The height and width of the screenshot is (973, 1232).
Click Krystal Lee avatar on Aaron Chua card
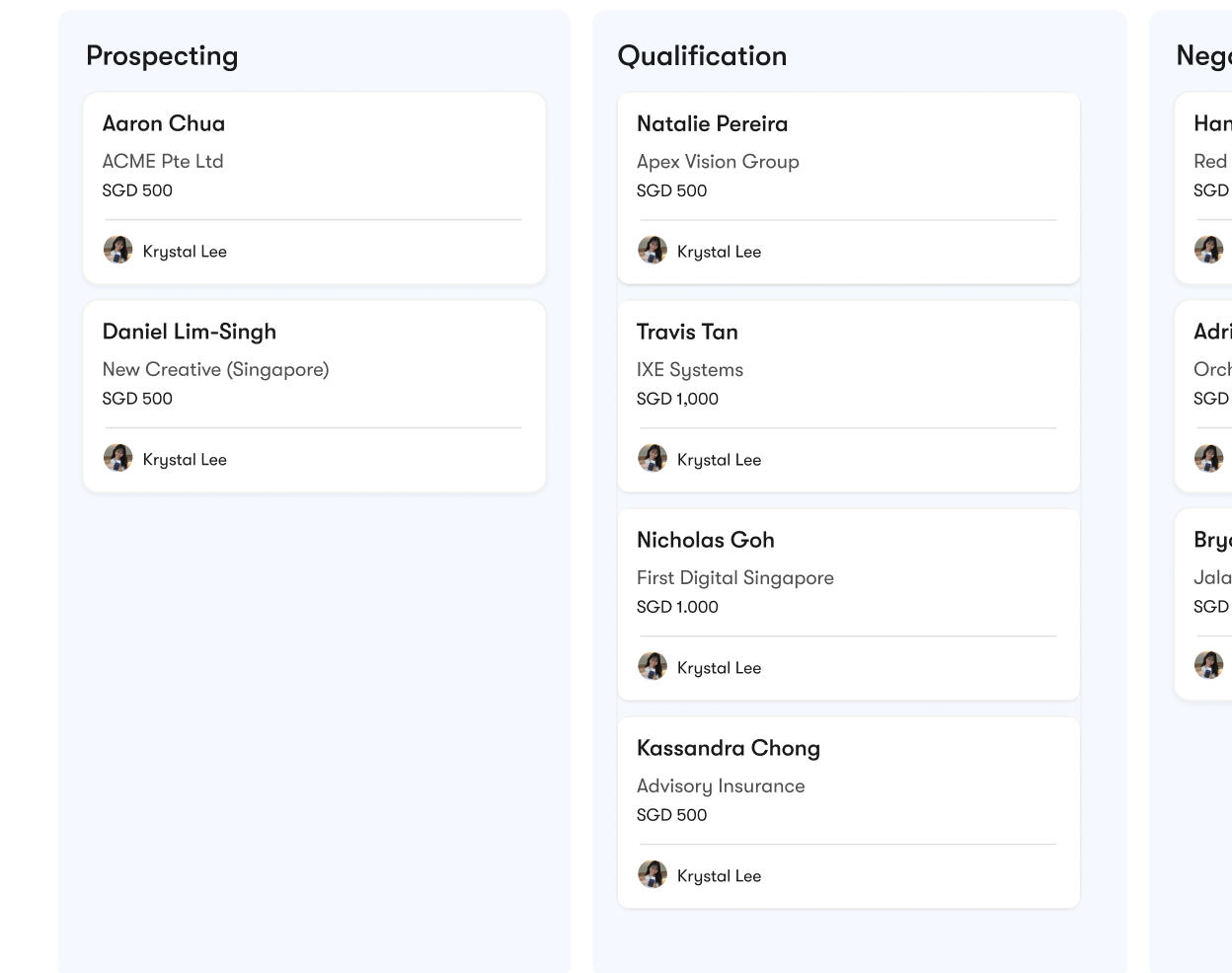pyautogui.click(x=118, y=250)
